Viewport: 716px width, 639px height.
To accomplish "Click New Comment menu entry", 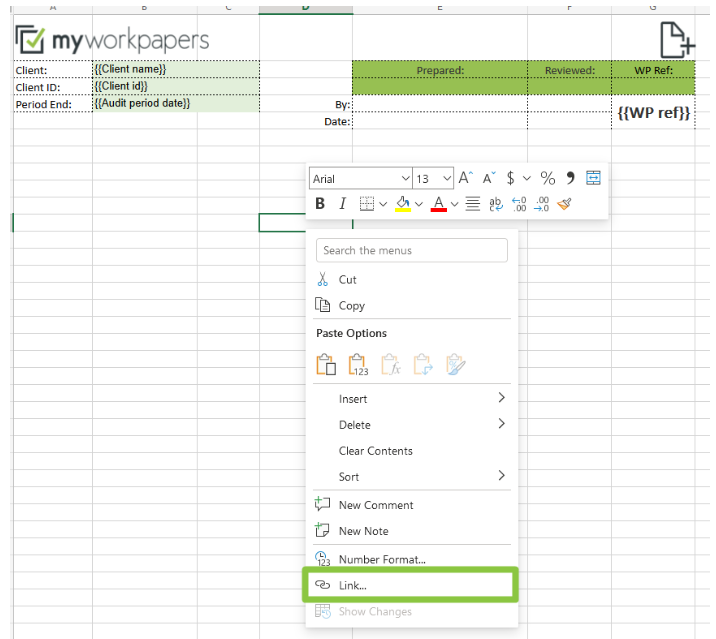I will click(375, 505).
